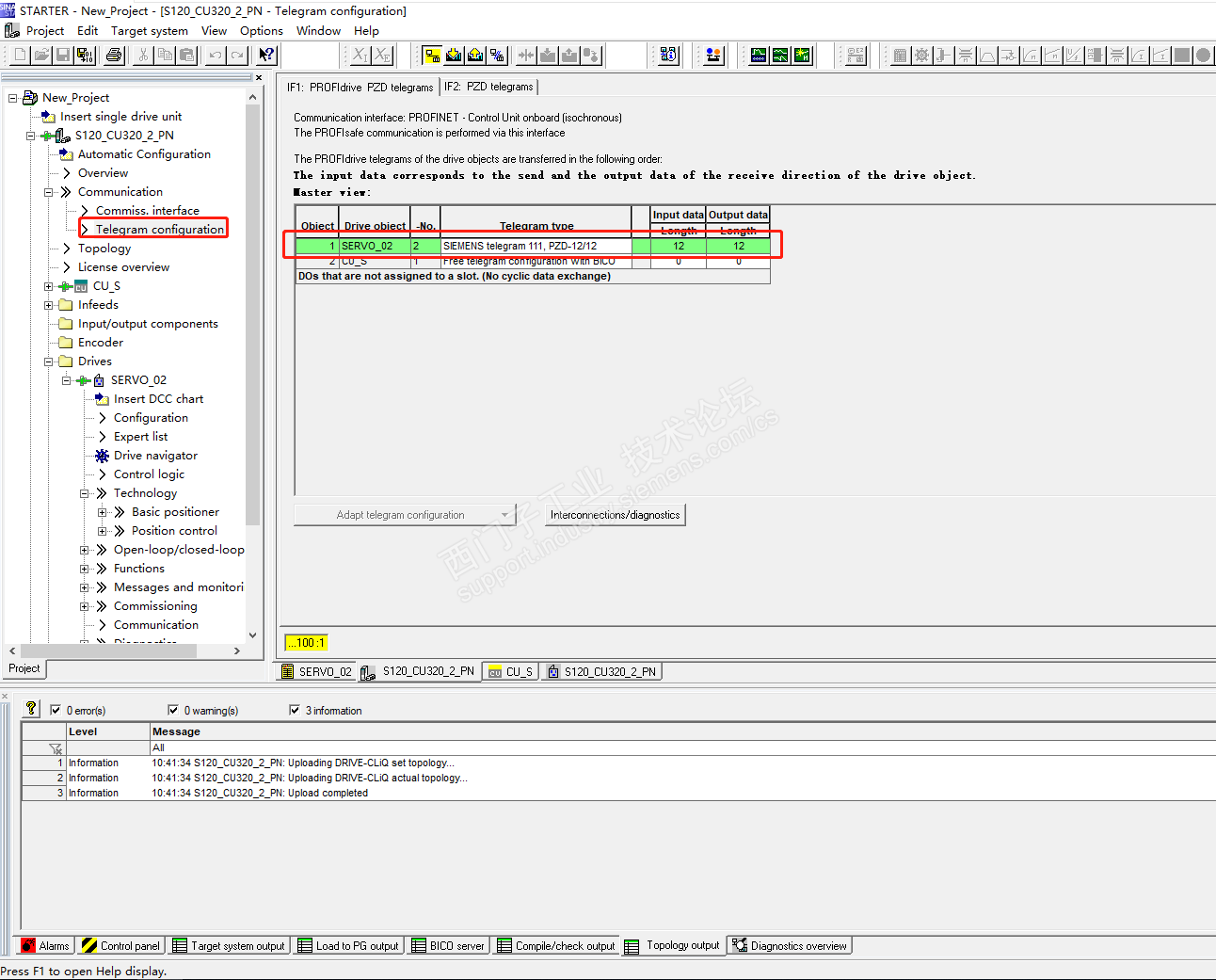
Task: Click the Open project folder icon
Action: (x=41, y=56)
